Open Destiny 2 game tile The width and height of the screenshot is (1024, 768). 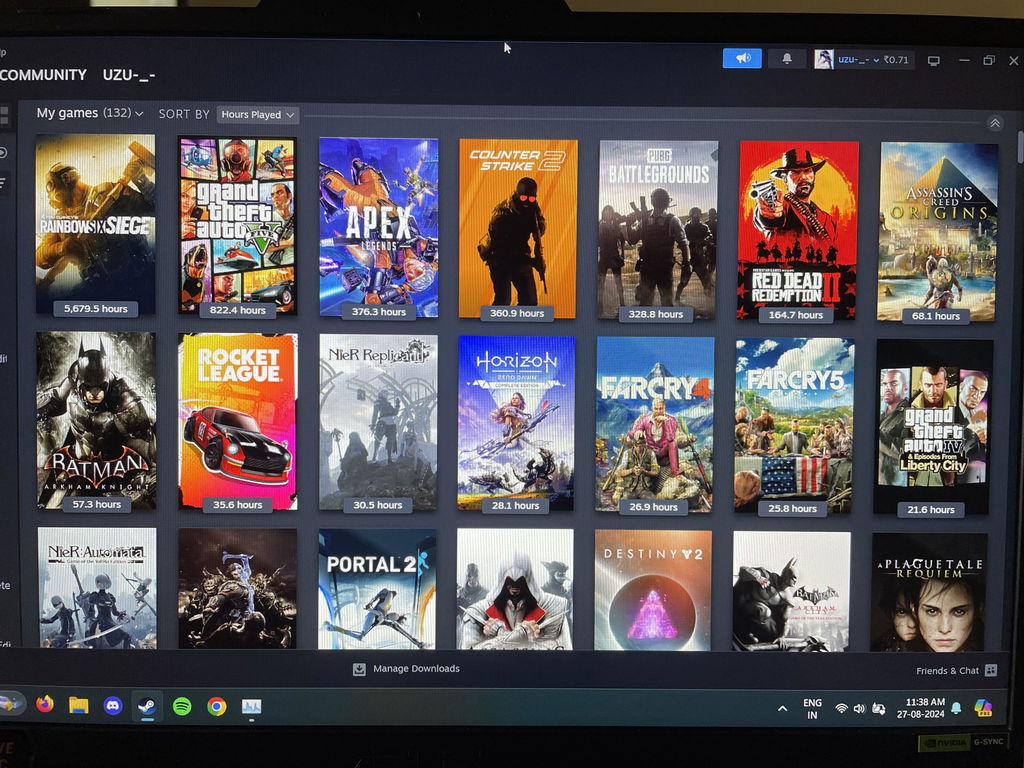tap(652, 591)
